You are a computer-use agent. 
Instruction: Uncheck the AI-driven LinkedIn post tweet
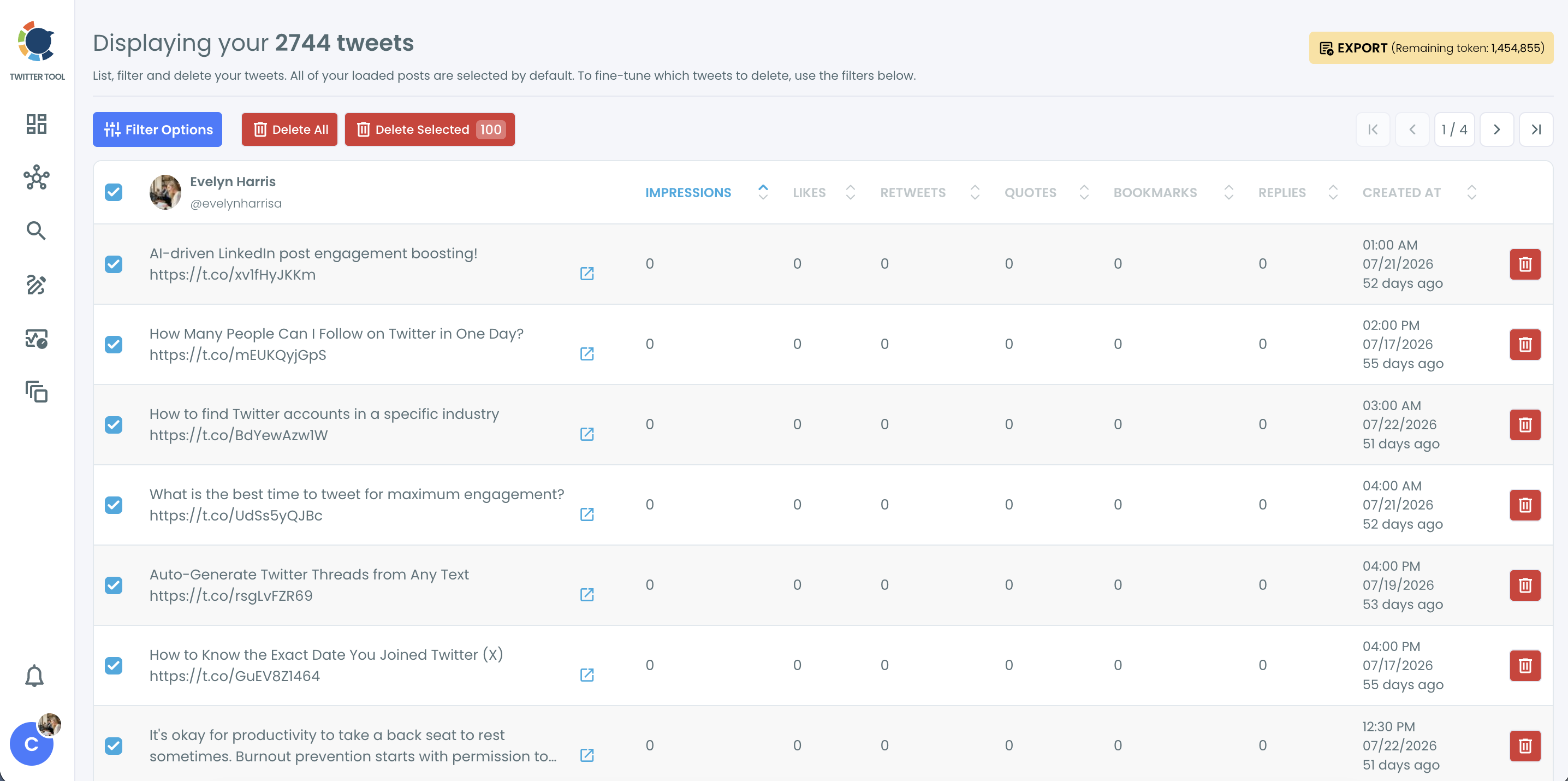click(x=113, y=264)
